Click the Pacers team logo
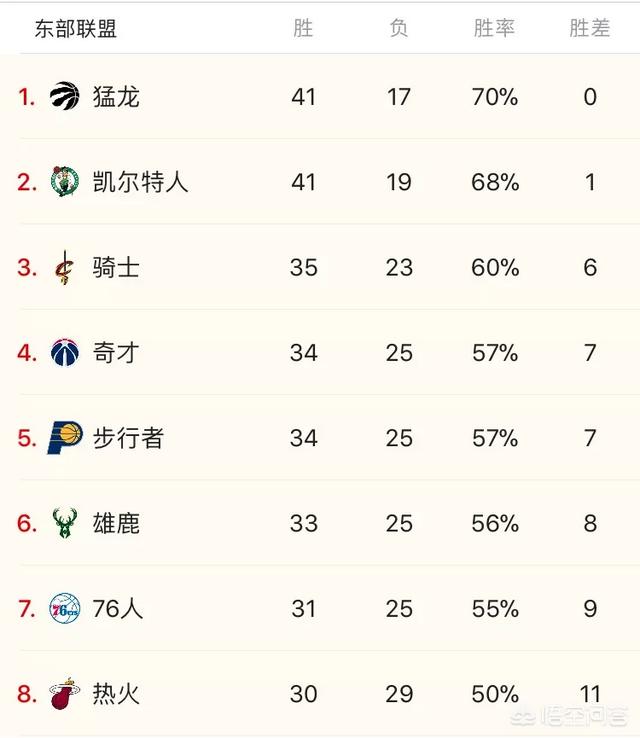Screen dimensions: 640x738 pos(65,438)
